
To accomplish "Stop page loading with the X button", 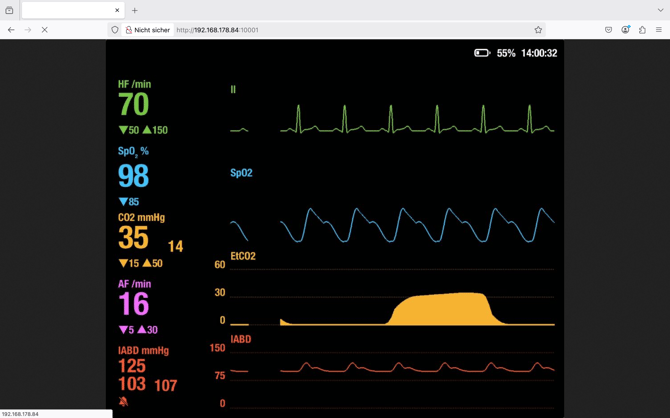I will pyautogui.click(x=44, y=30).
